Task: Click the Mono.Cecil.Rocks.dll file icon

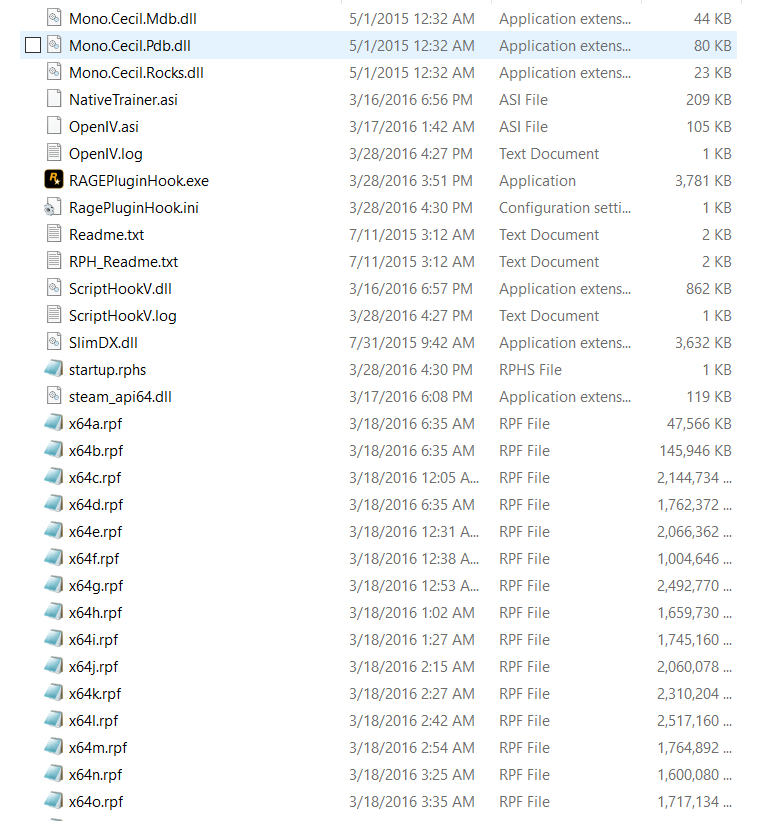Action: click(54, 72)
